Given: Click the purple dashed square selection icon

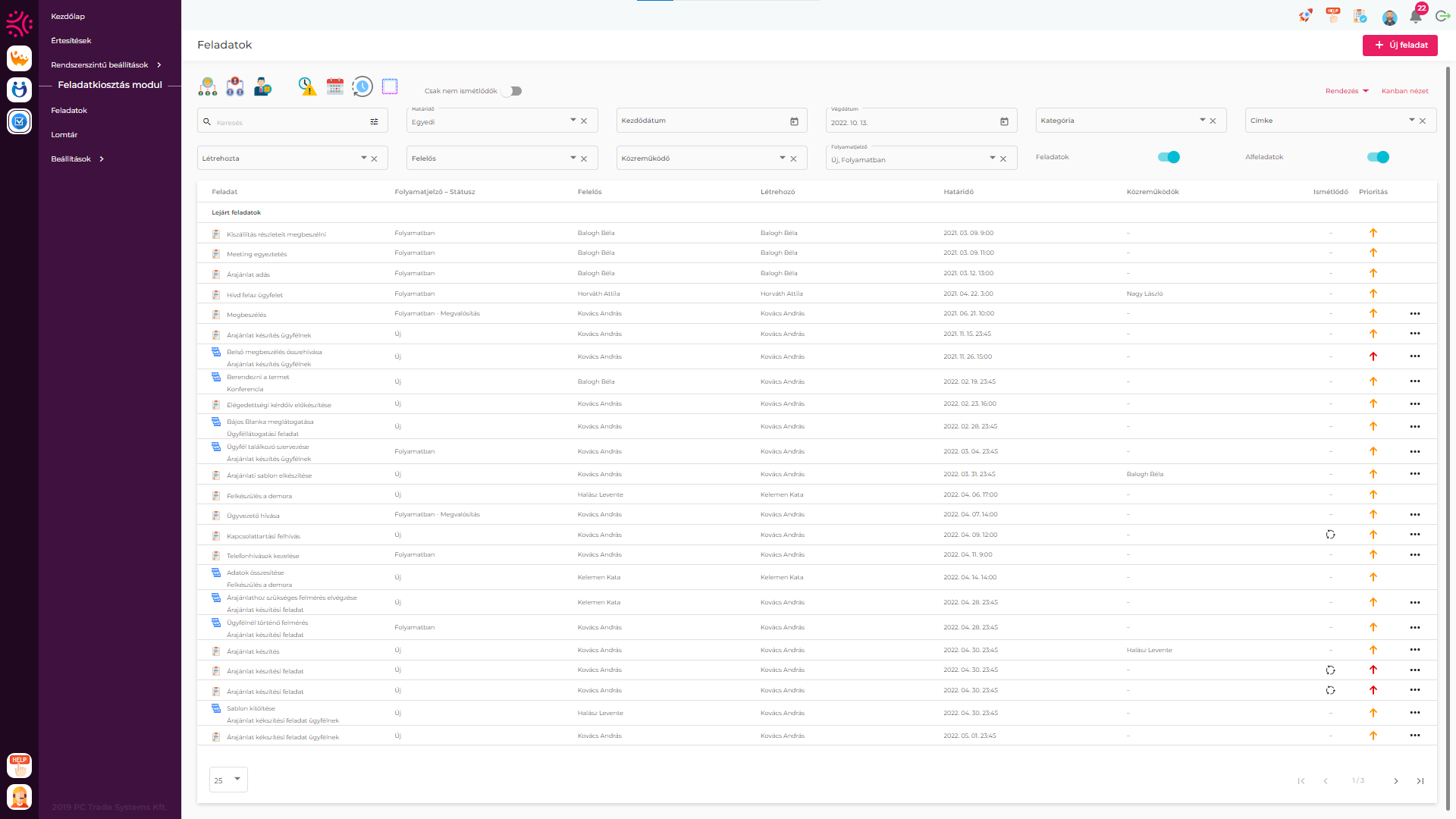Looking at the screenshot, I should (x=390, y=86).
